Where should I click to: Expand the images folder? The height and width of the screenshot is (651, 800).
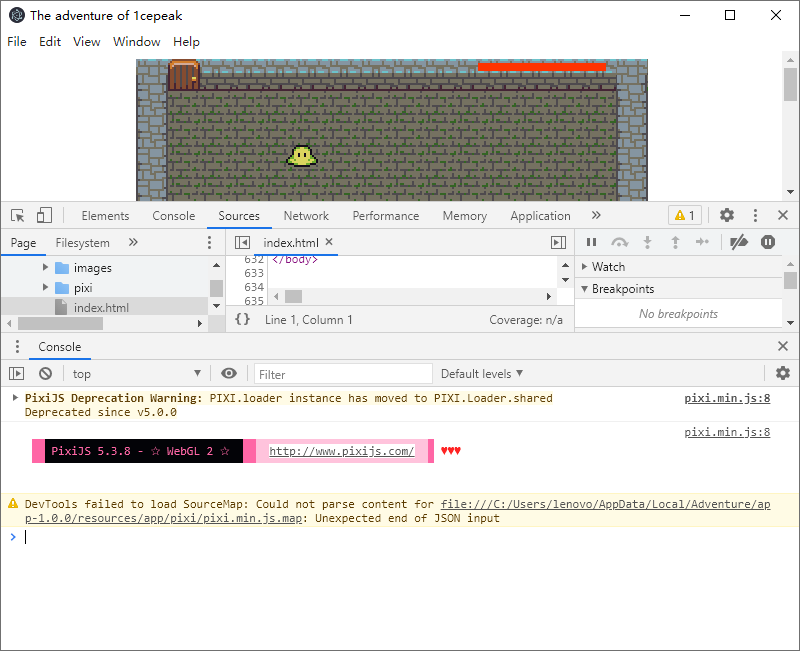(45, 268)
